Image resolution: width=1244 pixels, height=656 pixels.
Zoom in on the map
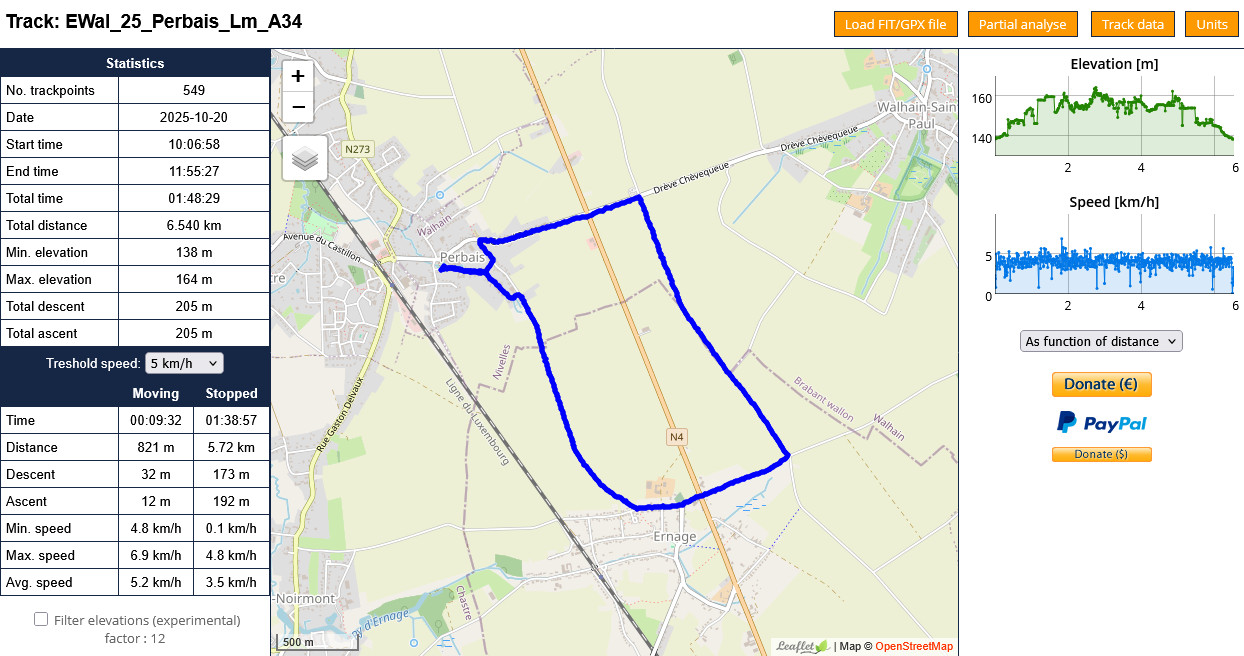(x=298, y=76)
